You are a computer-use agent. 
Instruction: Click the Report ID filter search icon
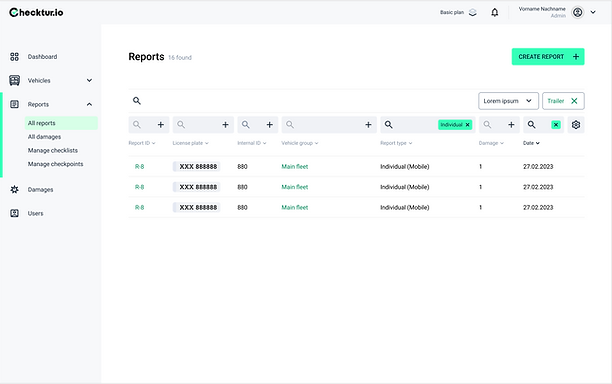(137, 124)
